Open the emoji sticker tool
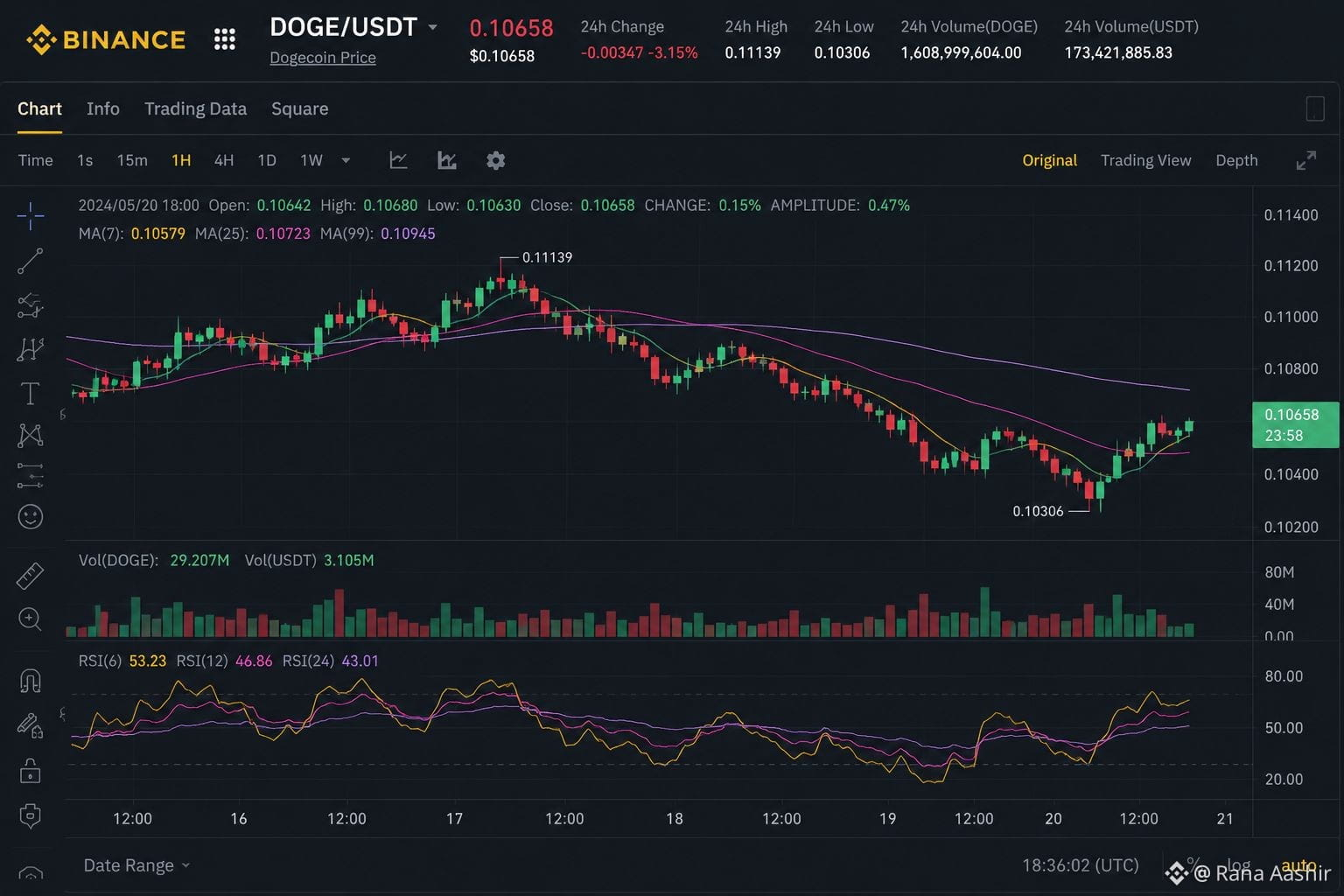This screenshot has height=896, width=1344. coord(31,517)
